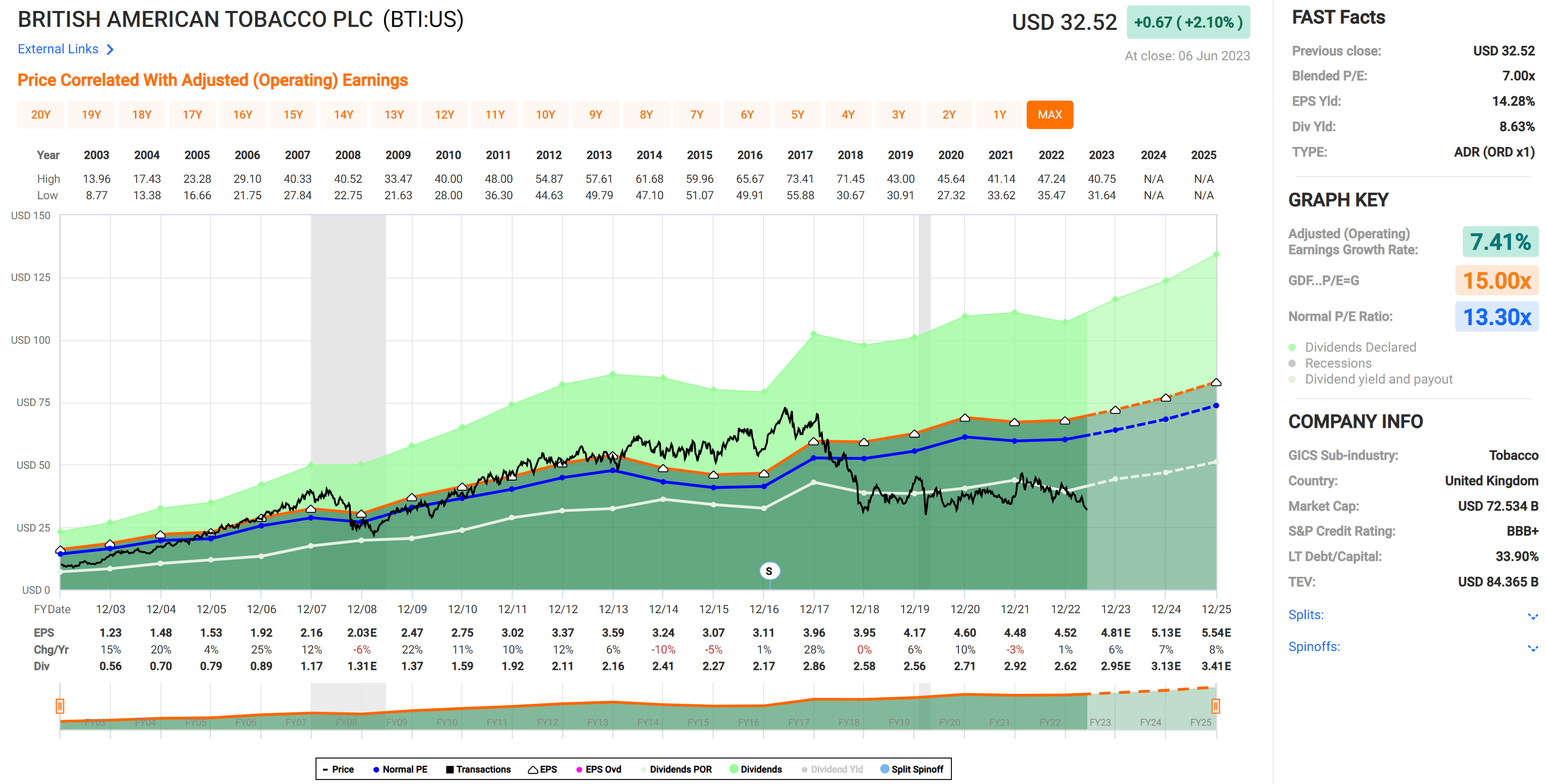Click the 8.63% Div Yld value
Viewport: 1546px width, 784px height.
coord(1517,127)
